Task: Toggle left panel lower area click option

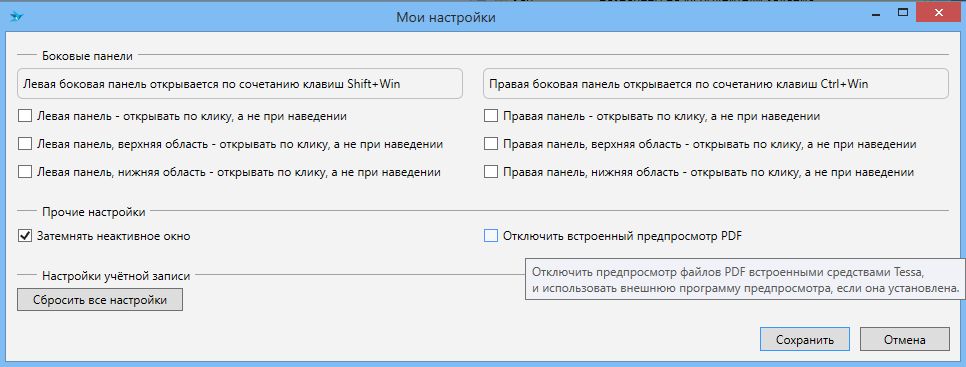Action: (25, 172)
